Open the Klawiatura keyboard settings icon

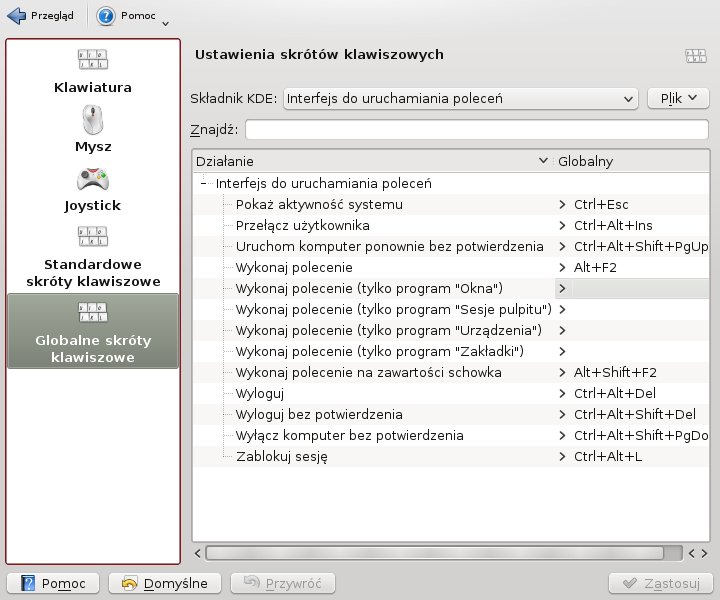coord(92,60)
